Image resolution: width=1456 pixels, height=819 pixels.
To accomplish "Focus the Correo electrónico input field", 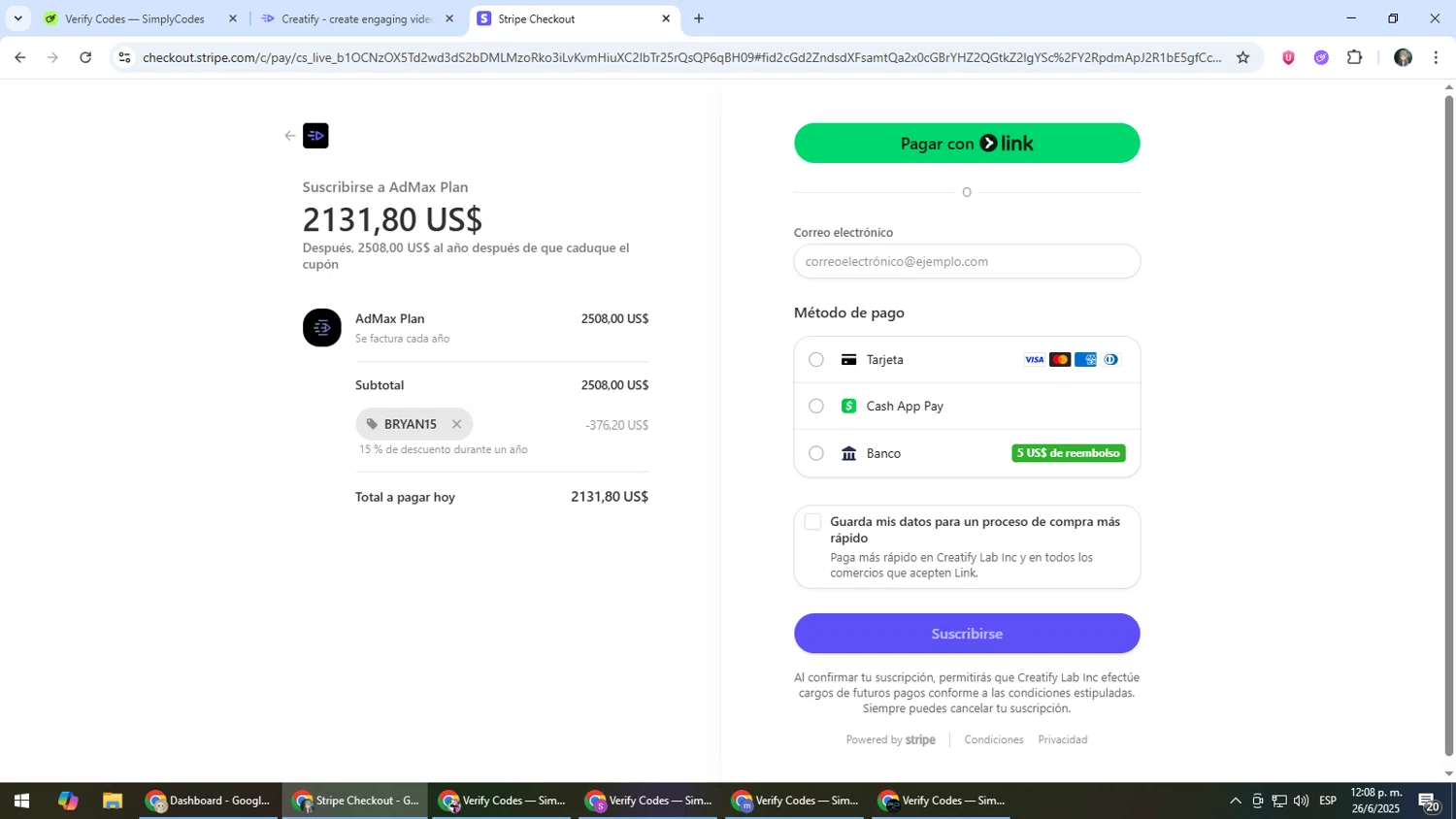I will tap(967, 261).
